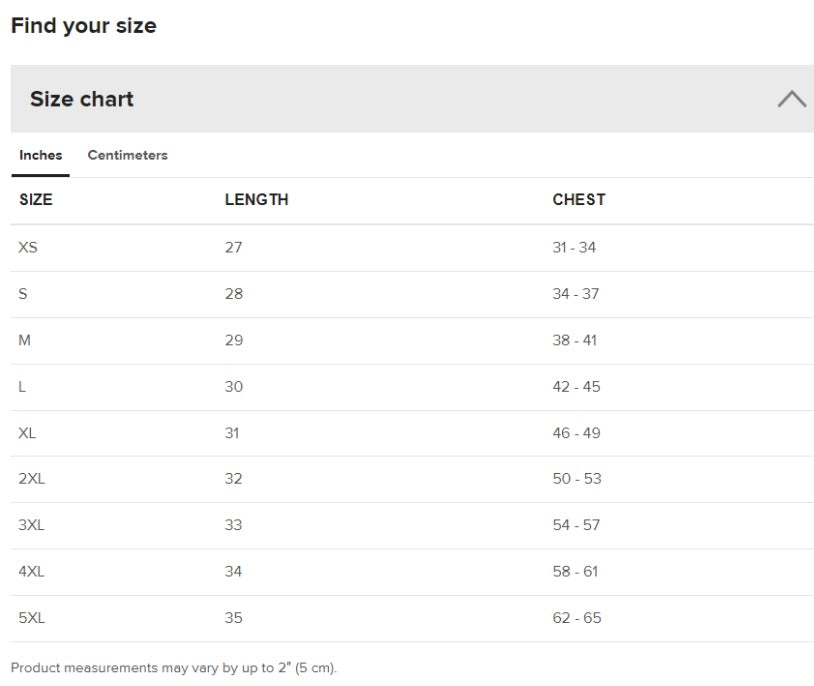This screenshot has width=814, height=686.
Task: Select the S size row label
Action: (24, 294)
